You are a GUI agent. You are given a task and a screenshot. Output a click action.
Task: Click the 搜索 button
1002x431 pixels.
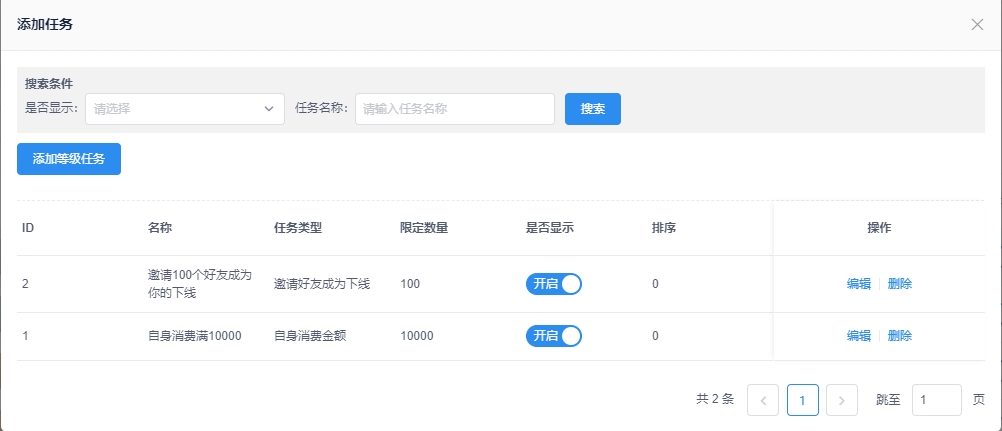(x=593, y=109)
